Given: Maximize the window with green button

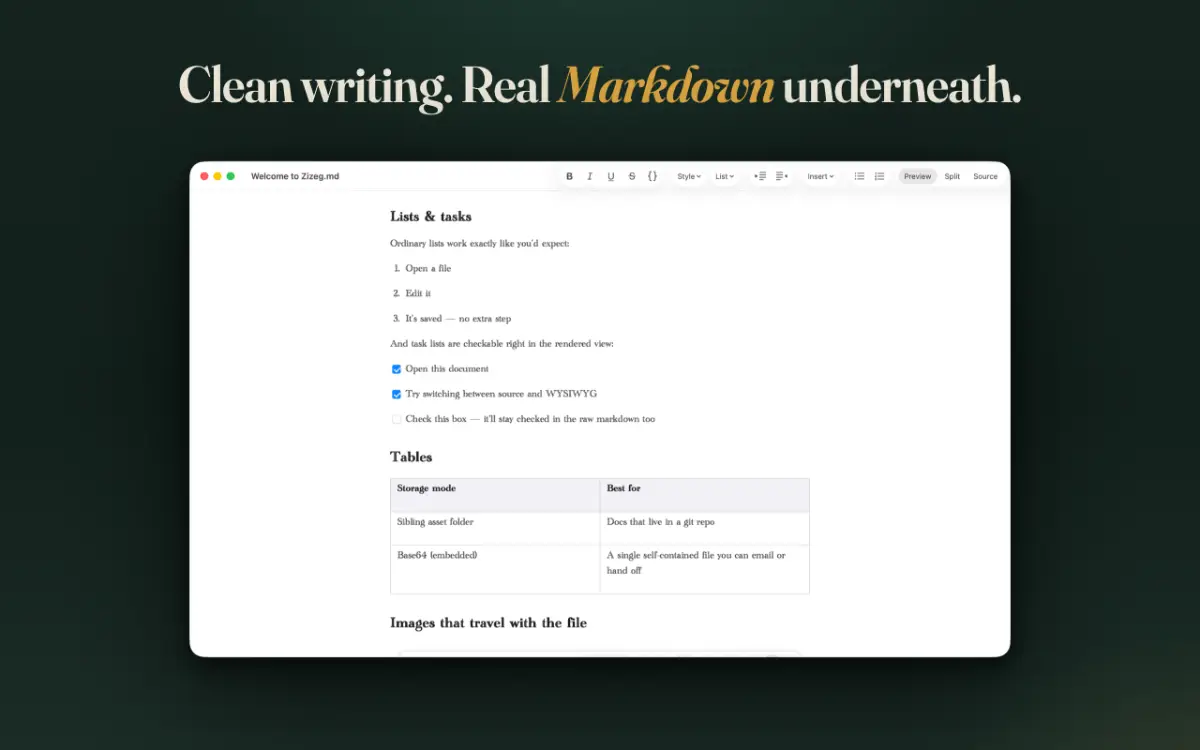Looking at the screenshot, I should click(230, 176).
